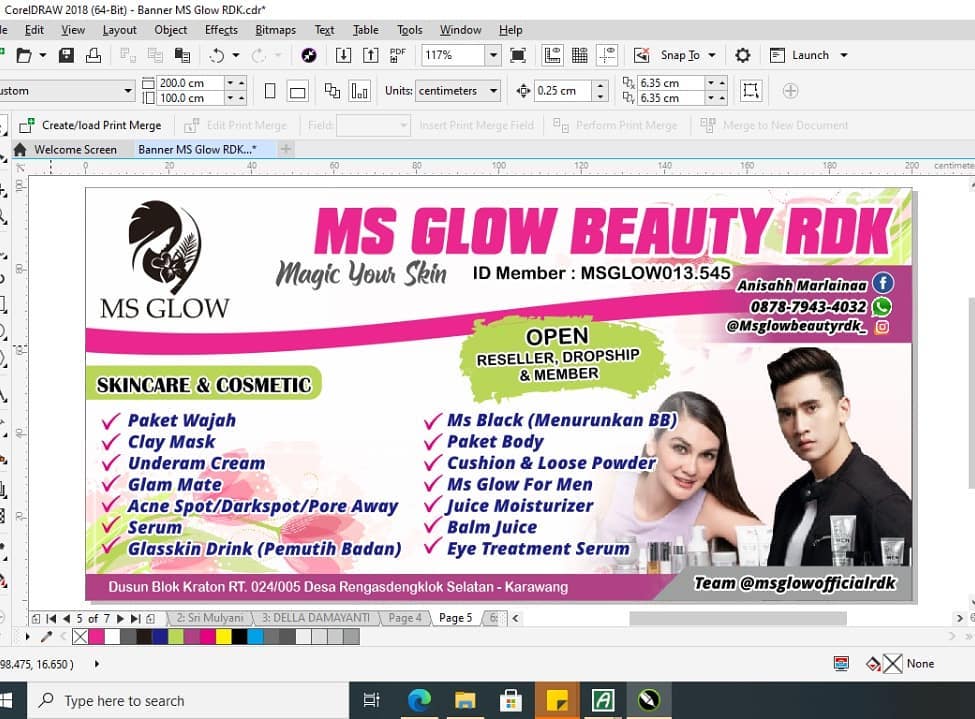Image resolution: width=975 pixels, height=719 pixels.
Task: Go to the last page arrow
Action: tap(135, 618)
